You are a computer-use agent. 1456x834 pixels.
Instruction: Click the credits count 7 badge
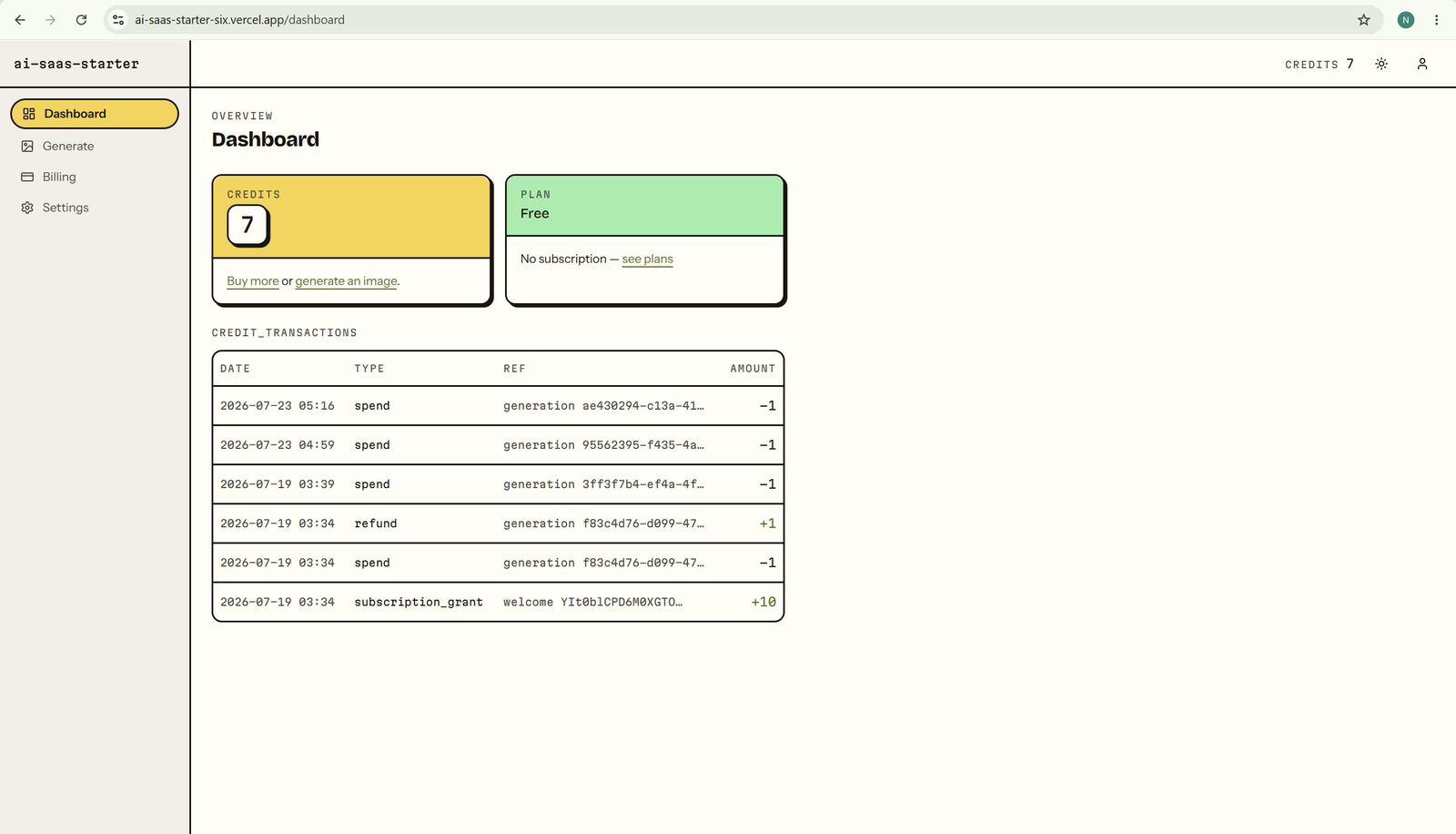pyautogui.click(x=248, y=225)
